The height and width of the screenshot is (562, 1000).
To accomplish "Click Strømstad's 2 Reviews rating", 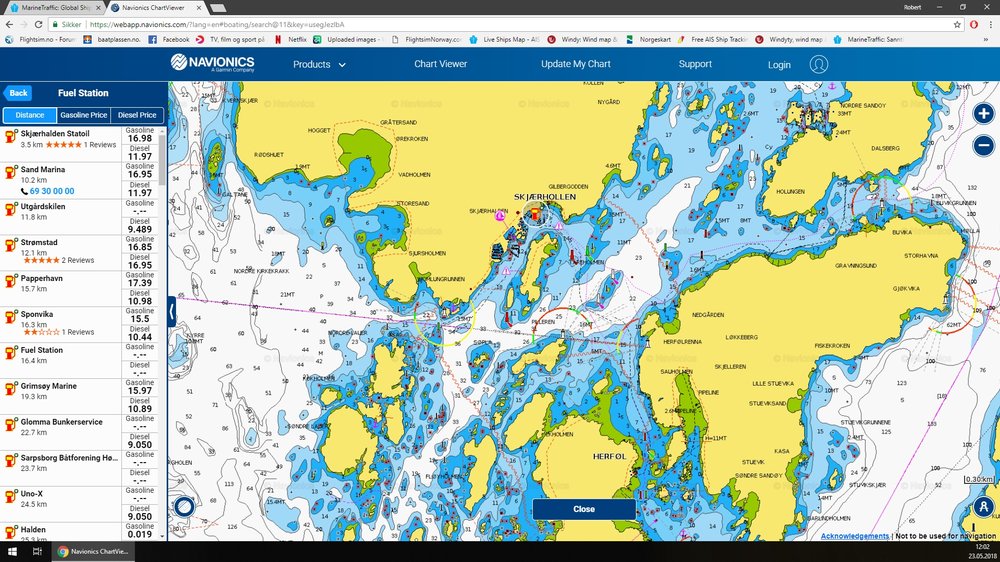I will 59,260.
